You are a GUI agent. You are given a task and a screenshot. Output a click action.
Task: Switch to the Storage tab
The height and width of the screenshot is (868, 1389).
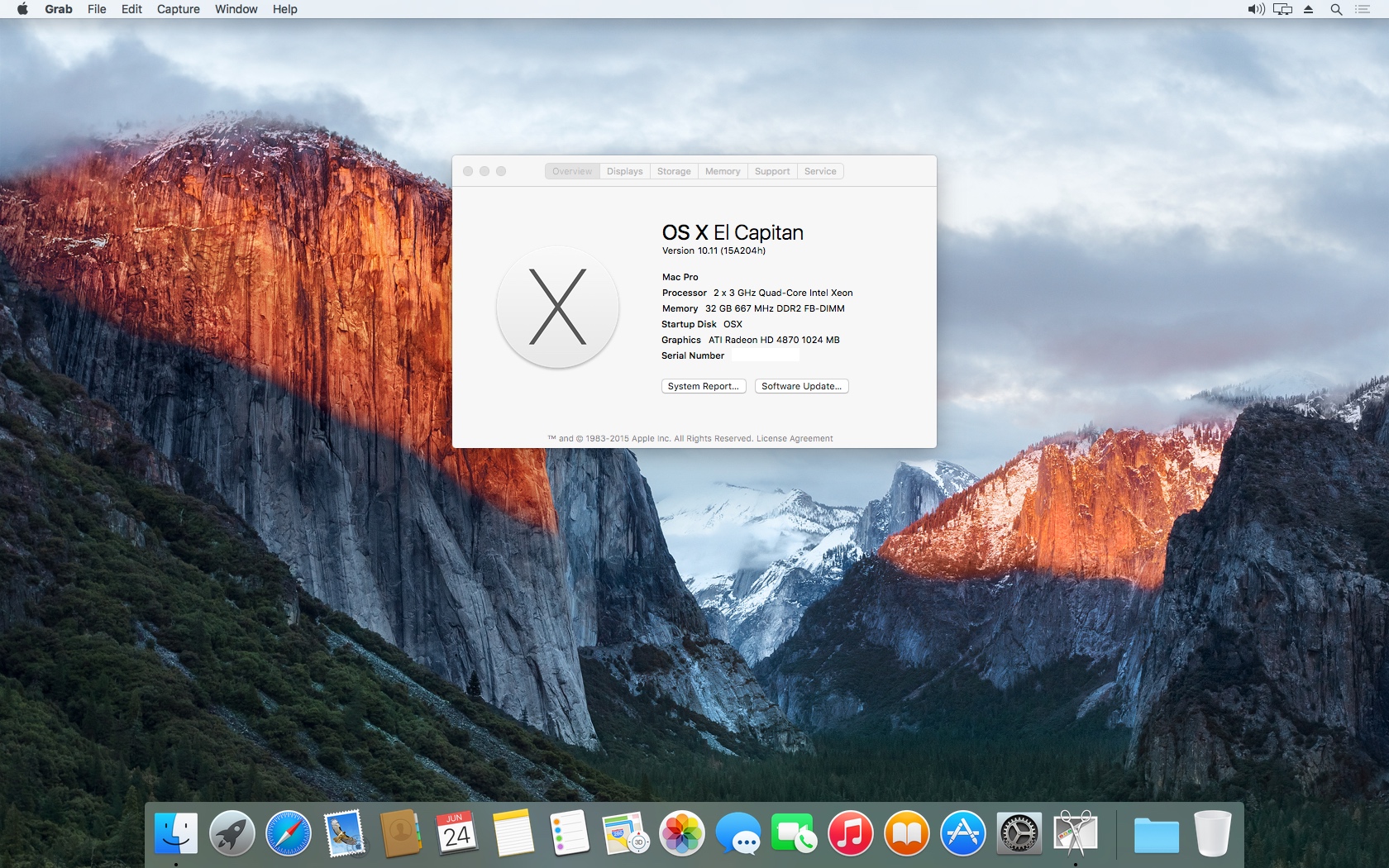click(674, 171)
